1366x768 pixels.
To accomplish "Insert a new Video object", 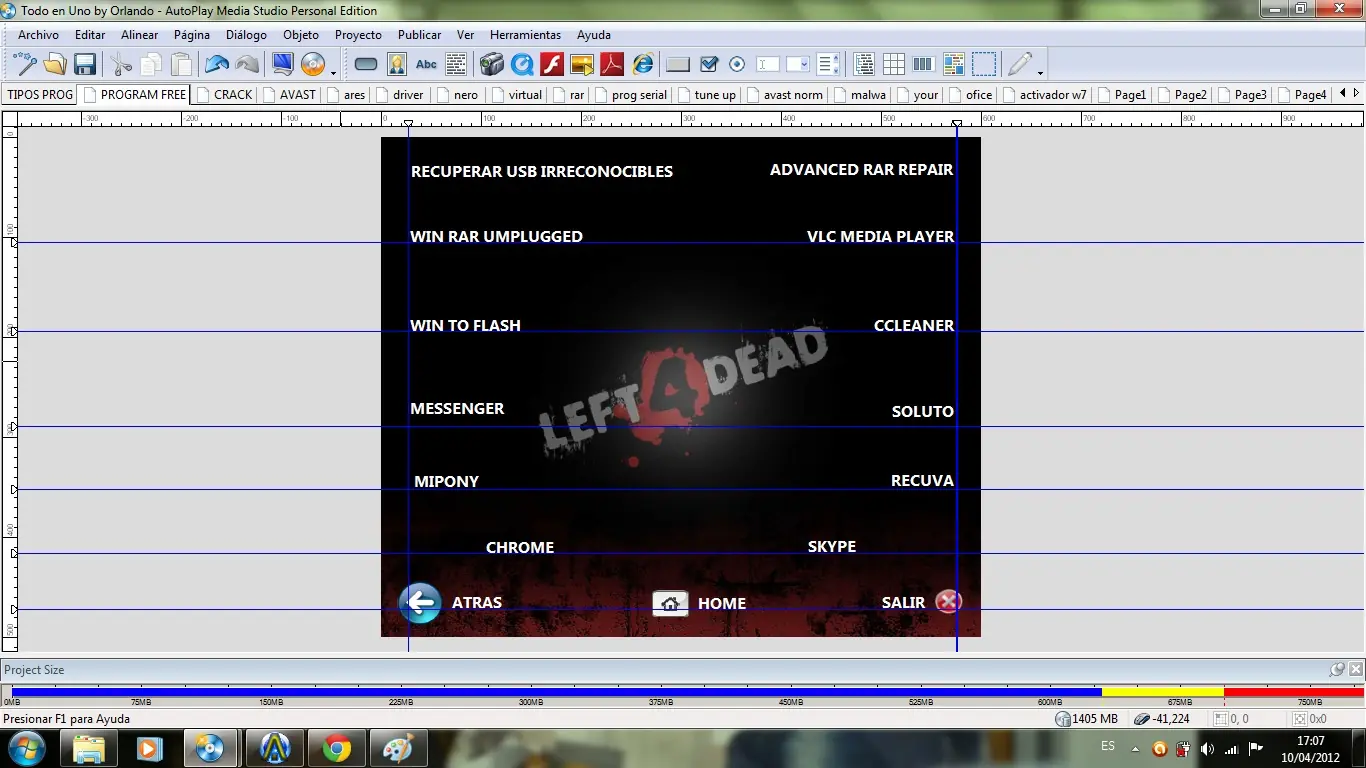I will (x=492, y=65).
